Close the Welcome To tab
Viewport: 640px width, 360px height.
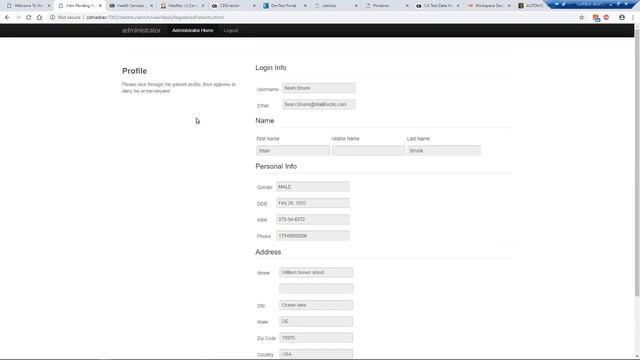pos(49,6)
